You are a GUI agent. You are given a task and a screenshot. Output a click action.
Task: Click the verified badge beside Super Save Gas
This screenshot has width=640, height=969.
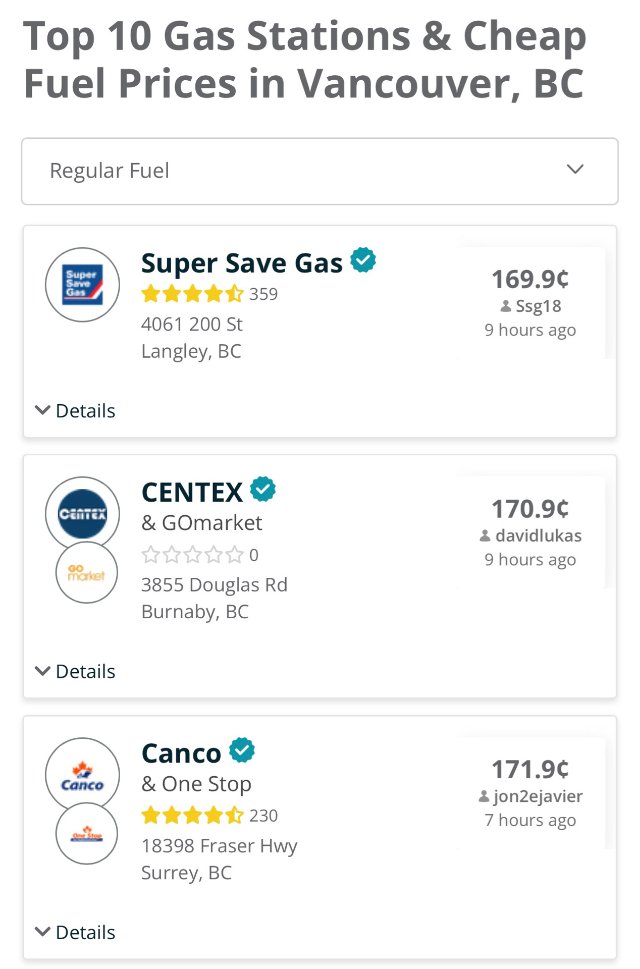[x=364, y=261]
